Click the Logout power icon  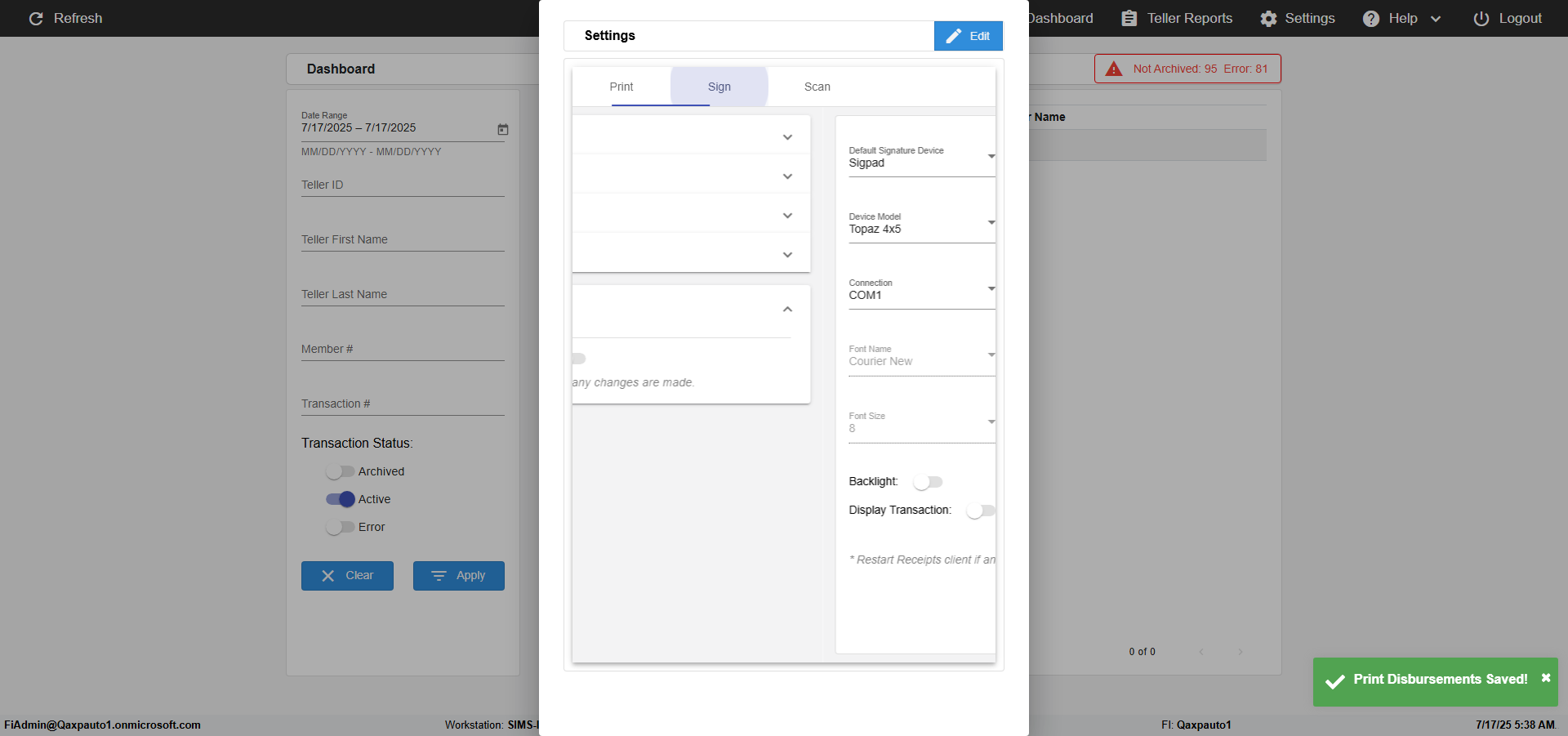(x=1481, y=18)
